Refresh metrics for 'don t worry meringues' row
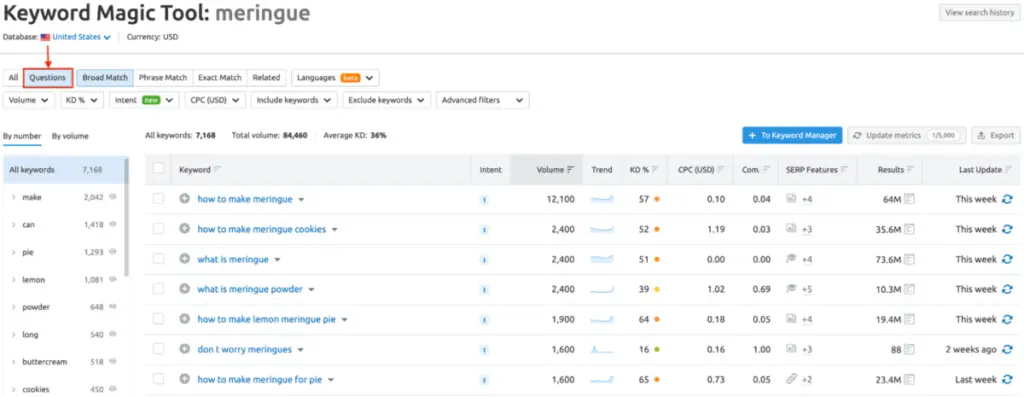The image size is (1024, 397). [x=1007, y=349]
